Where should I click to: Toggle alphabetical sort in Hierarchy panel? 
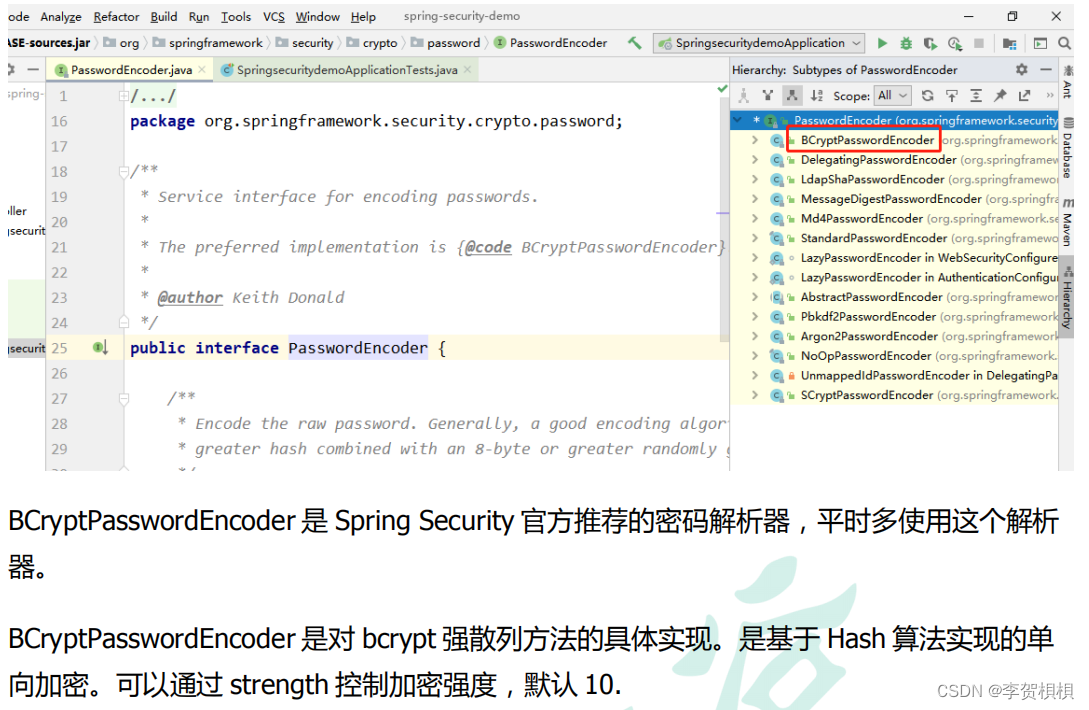click(x=817, y=96)
